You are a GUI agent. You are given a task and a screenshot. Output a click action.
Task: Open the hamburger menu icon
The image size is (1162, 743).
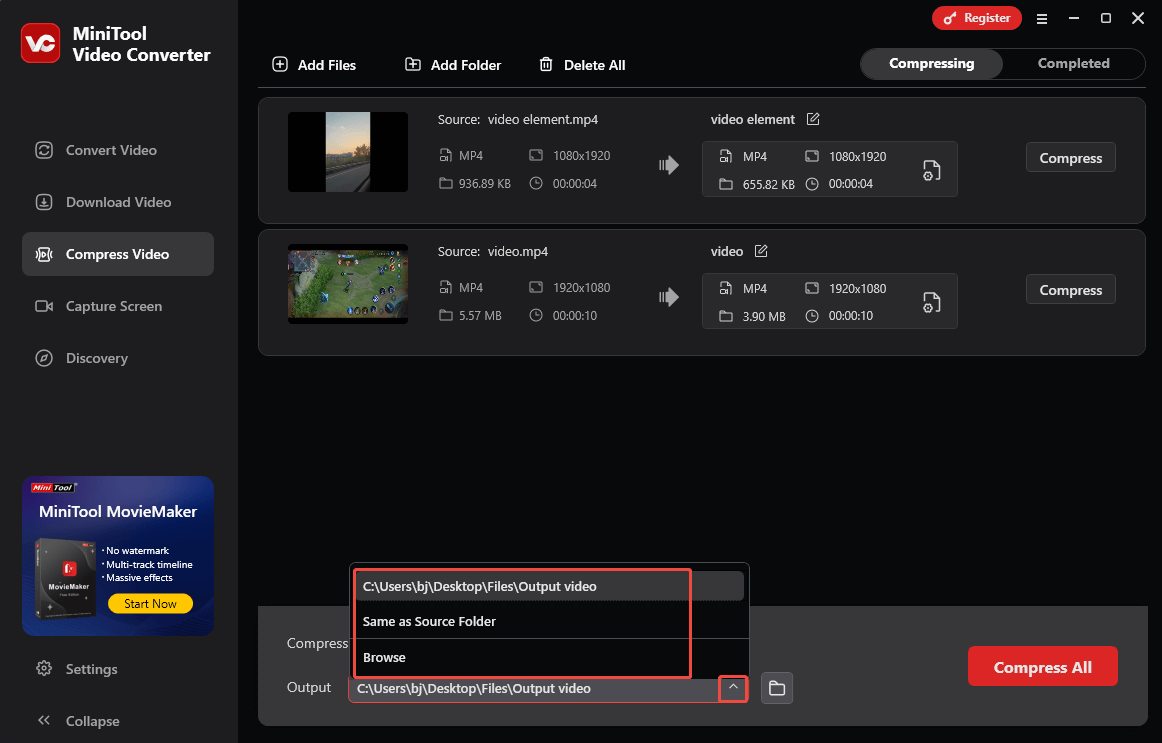coord(1041,19)
